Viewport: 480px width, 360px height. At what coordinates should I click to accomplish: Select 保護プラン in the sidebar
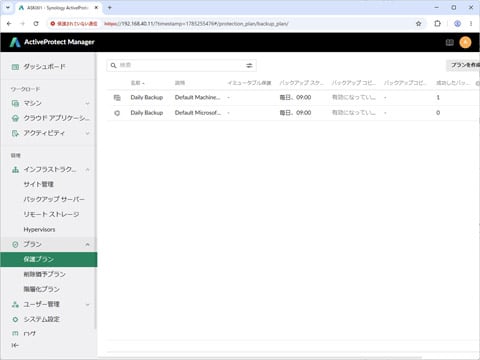(49, 260)
